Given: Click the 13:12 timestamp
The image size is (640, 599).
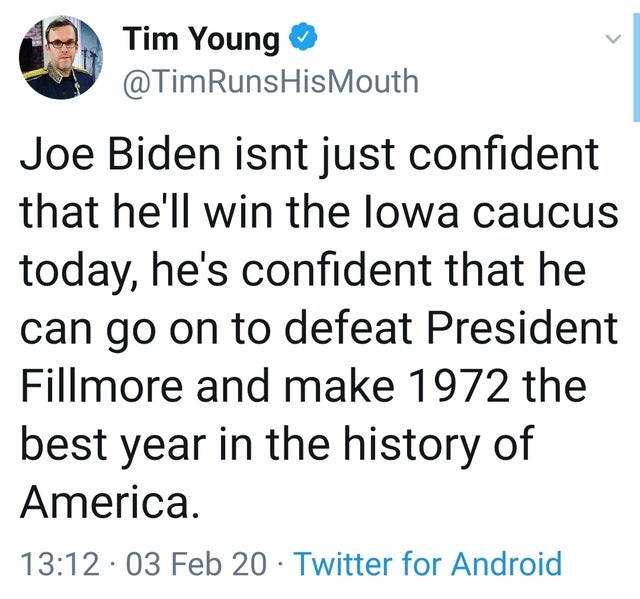Looking at the screenshot, I should (x=60, y=564).
